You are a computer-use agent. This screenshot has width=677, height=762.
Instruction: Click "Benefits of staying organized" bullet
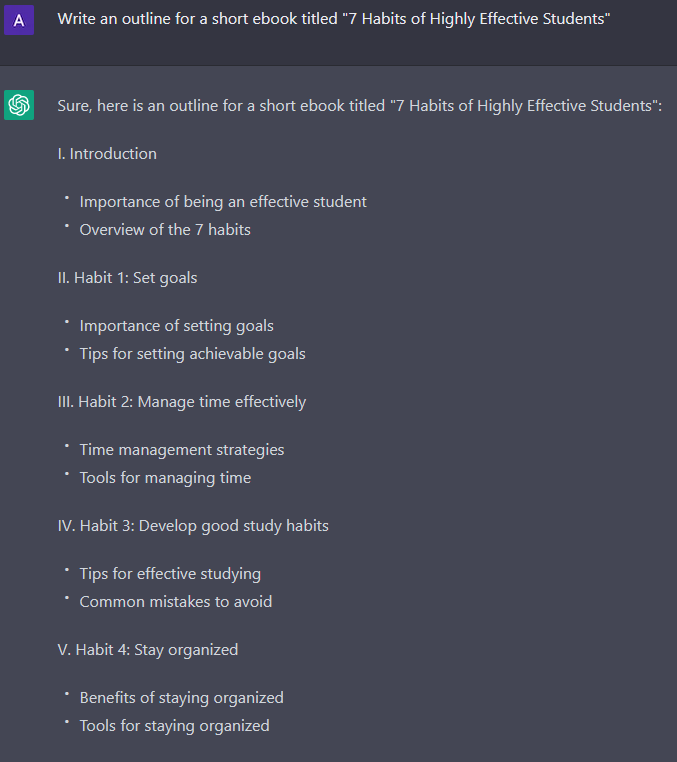(x=182, y=698)
